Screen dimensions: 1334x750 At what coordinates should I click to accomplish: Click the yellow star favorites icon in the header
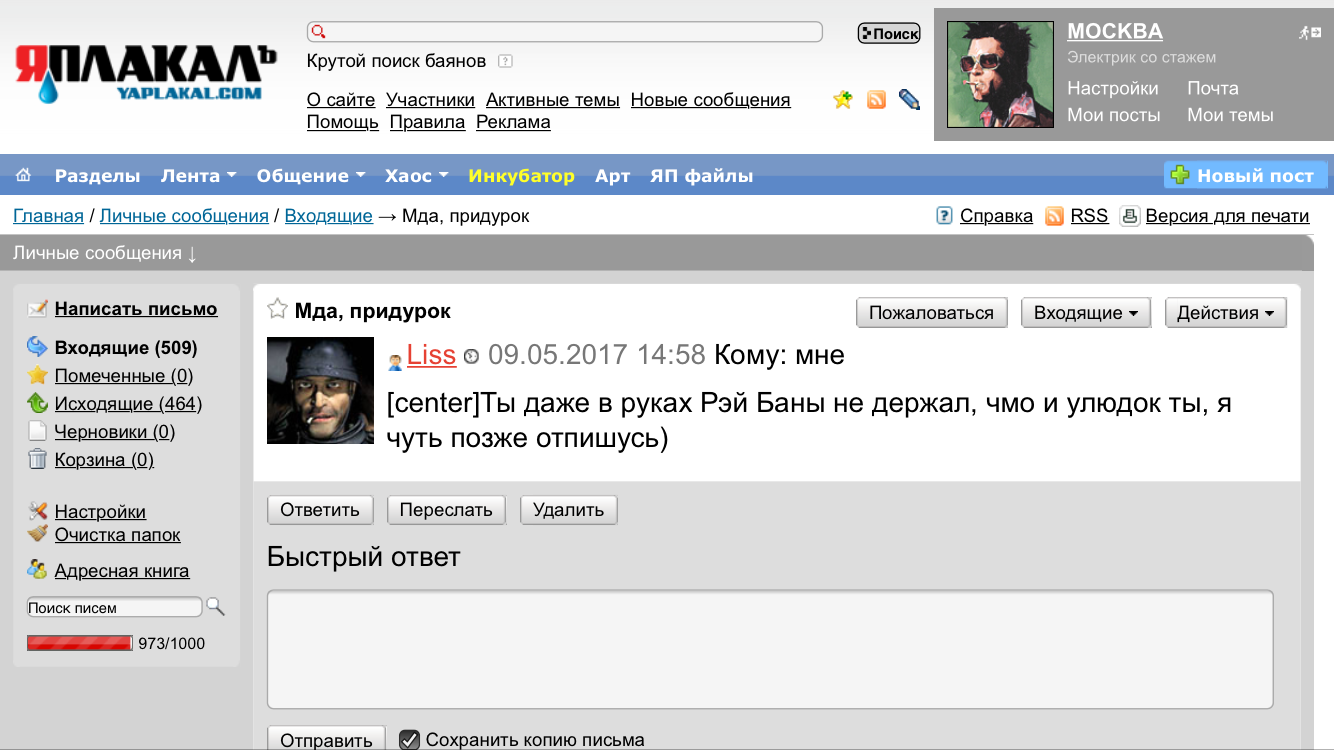843,99
